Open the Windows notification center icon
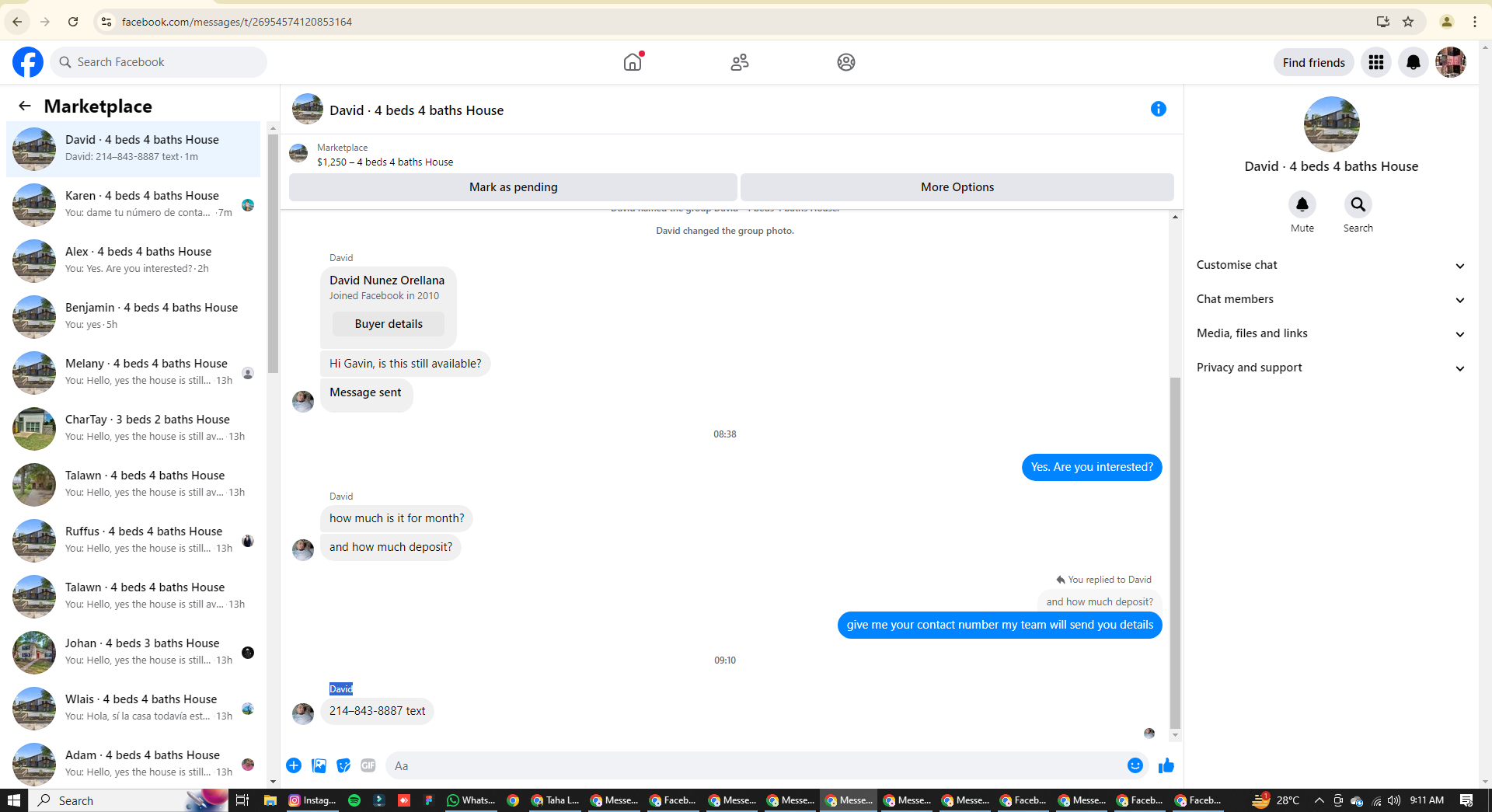 [1466, 800]
